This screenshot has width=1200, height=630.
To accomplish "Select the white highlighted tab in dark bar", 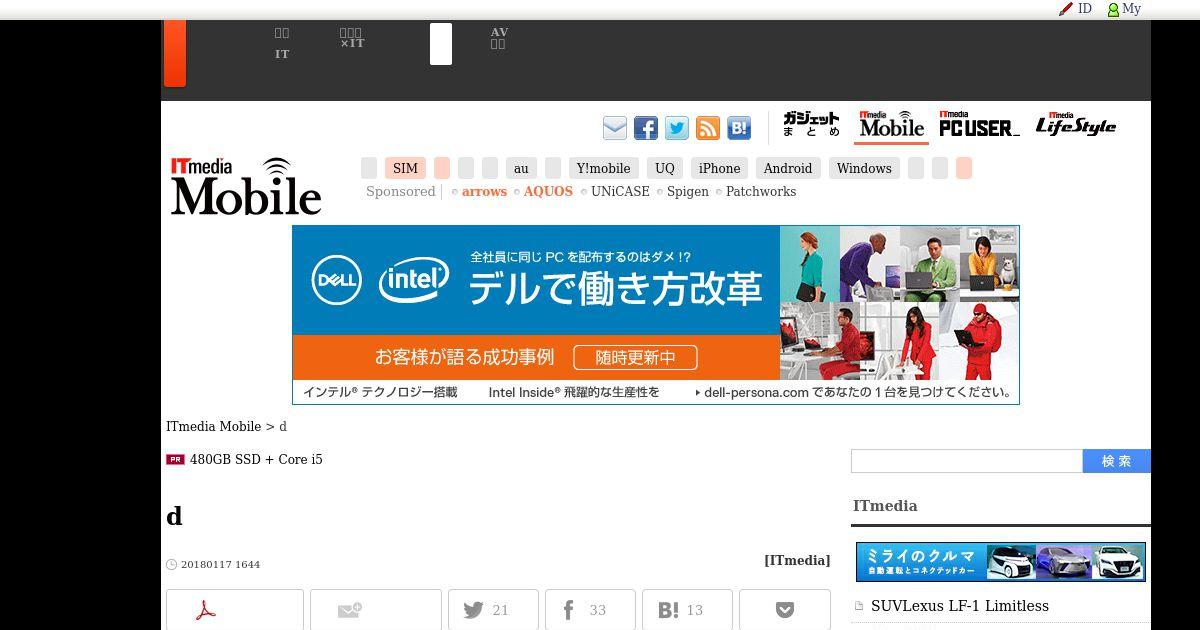I will [441, 44].
